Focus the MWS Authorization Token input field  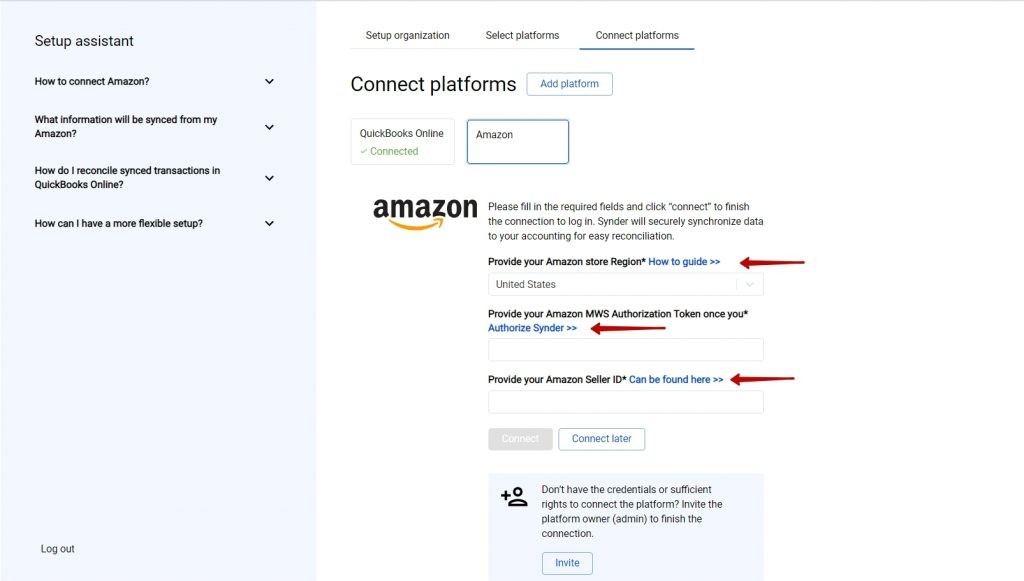point(626,350)
